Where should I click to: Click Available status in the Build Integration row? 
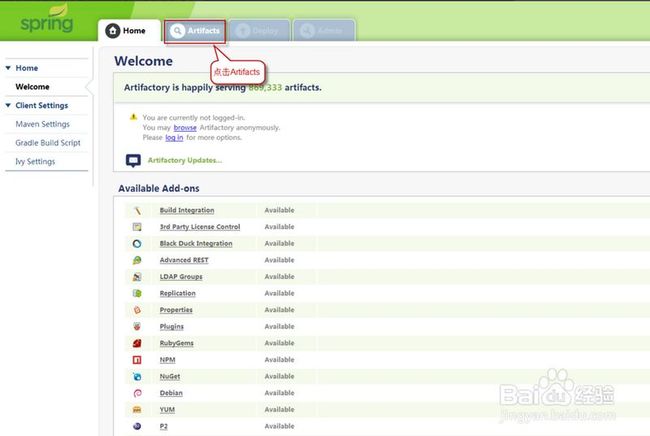point(279,211)
